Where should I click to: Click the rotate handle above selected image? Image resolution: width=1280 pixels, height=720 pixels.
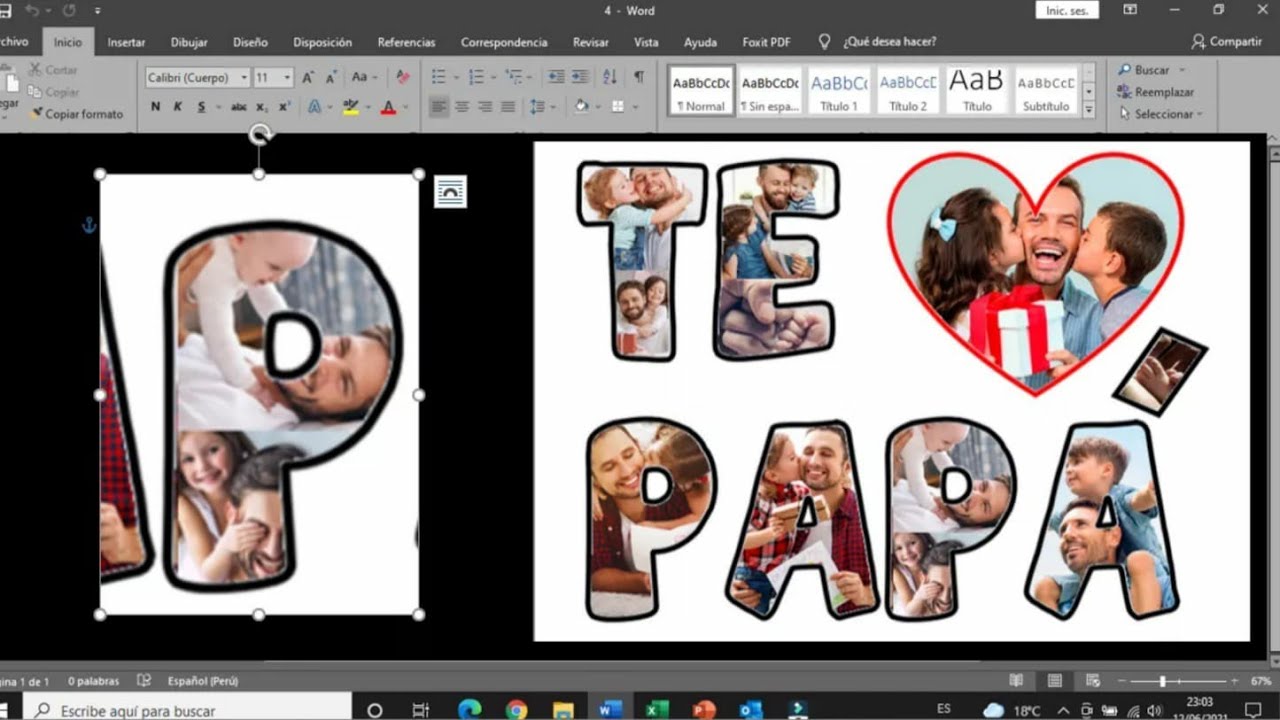click(x=259, y=134)
